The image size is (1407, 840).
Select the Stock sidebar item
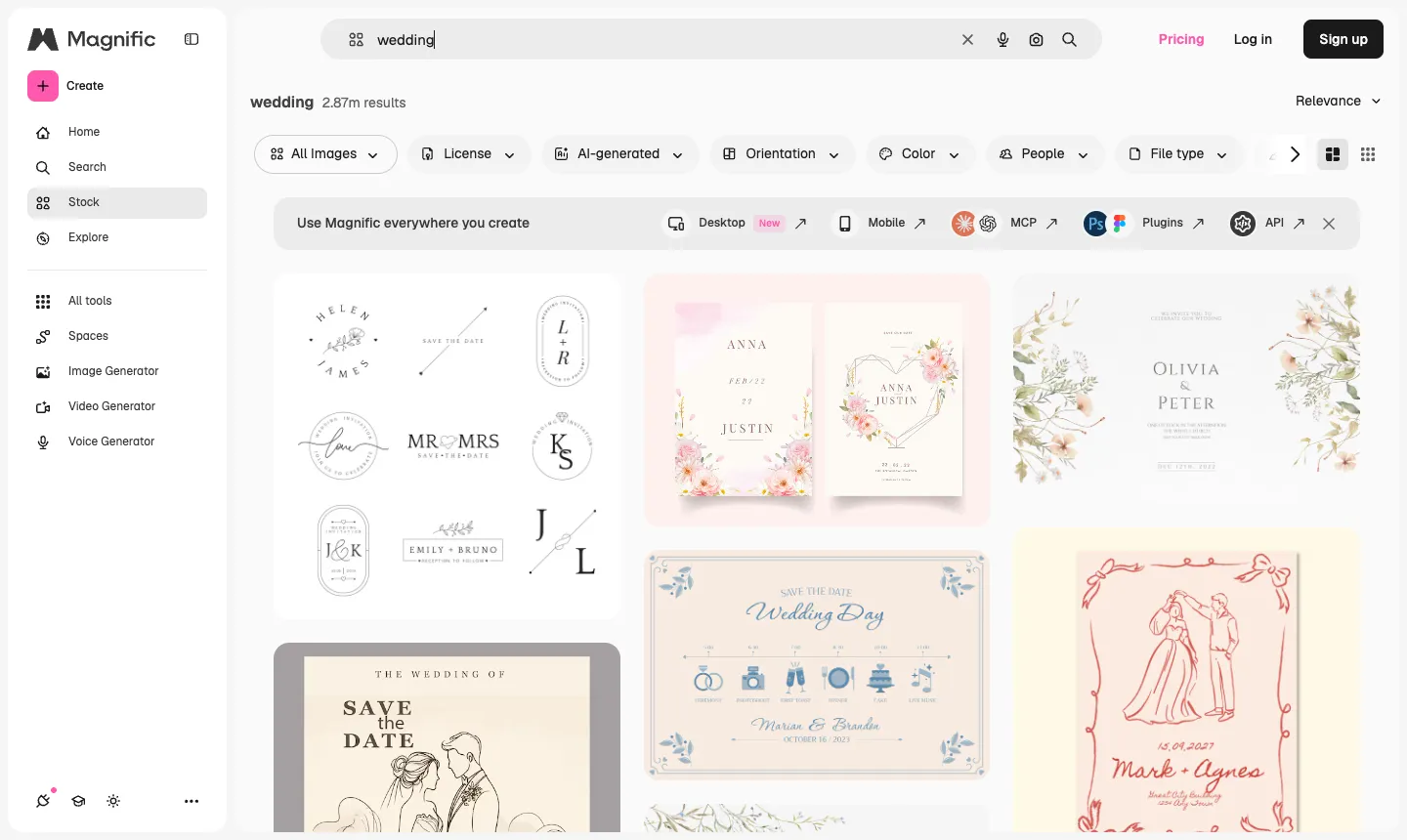tap(117, 202)
